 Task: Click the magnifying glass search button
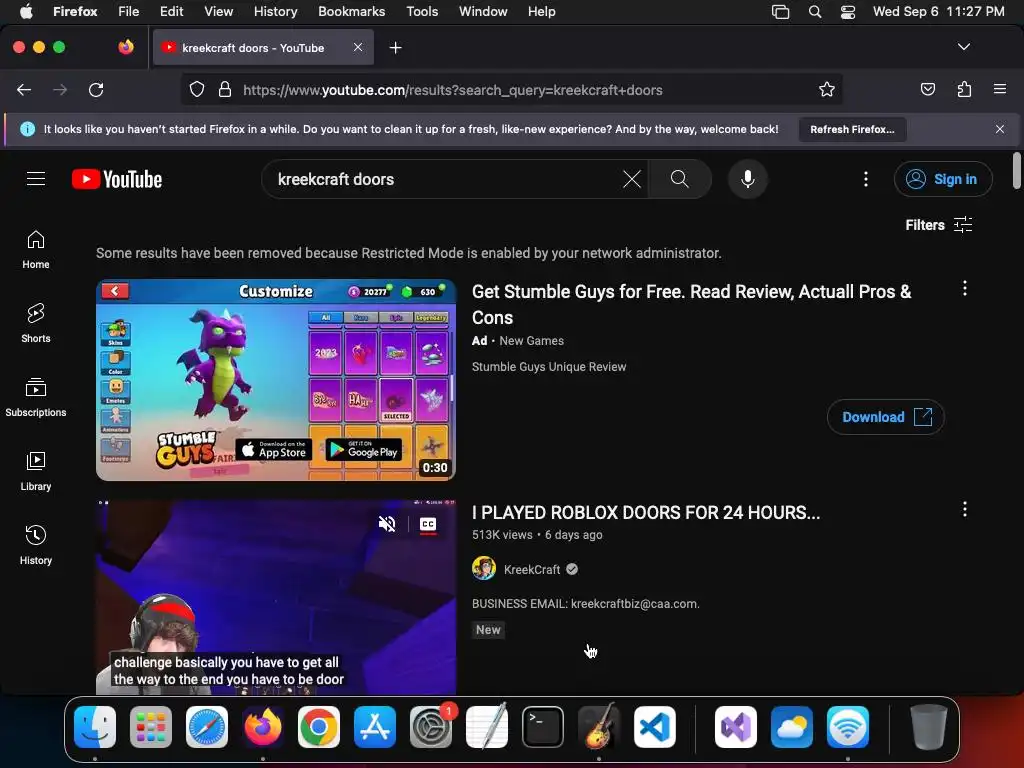click(x=679, y=179)
